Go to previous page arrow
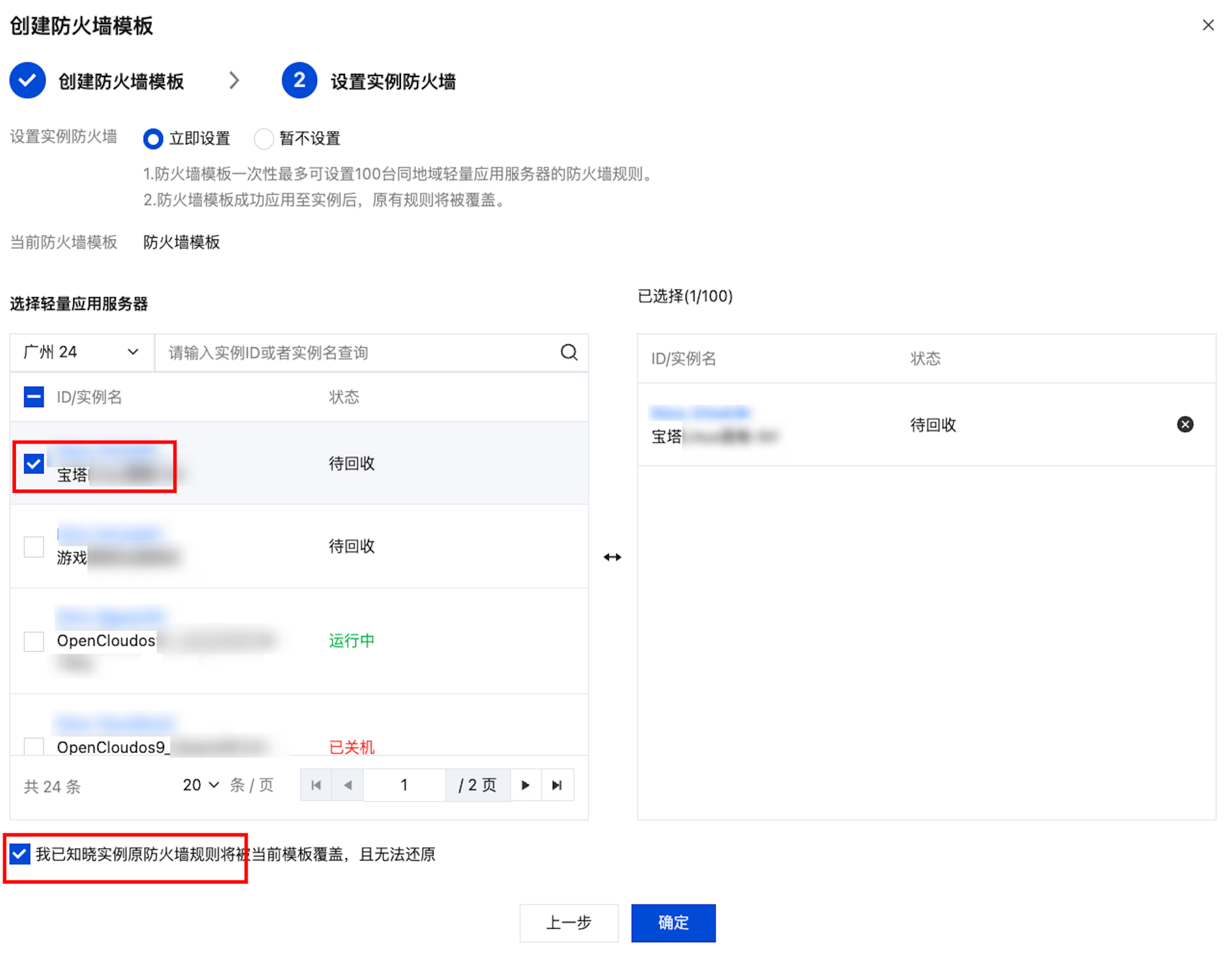 pyautogui.click(x=347, y=785)
